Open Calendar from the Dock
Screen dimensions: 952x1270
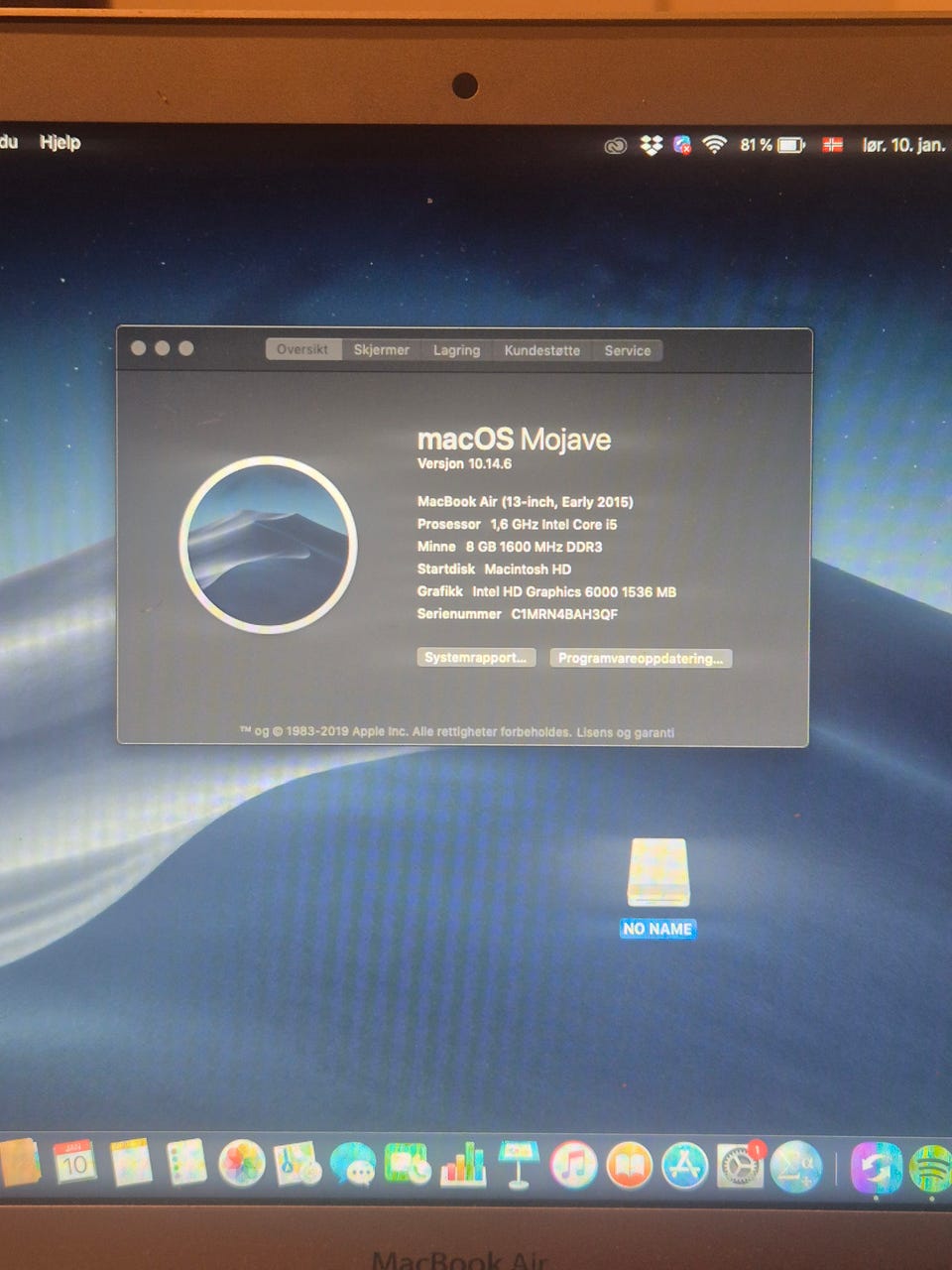point(75,1162)
